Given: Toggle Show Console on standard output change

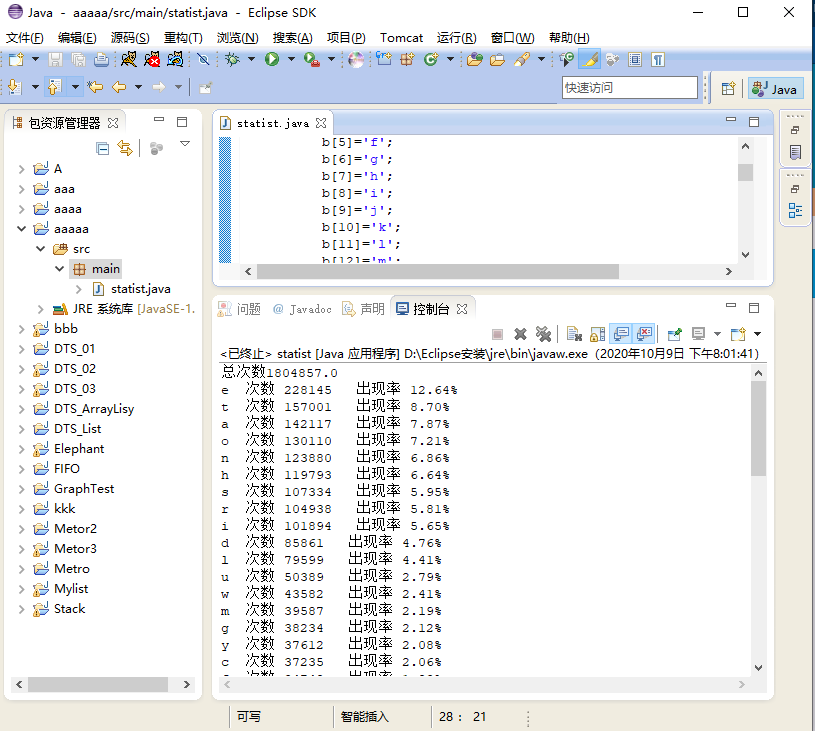Looking at the screenshot, I should pos(621,333).
